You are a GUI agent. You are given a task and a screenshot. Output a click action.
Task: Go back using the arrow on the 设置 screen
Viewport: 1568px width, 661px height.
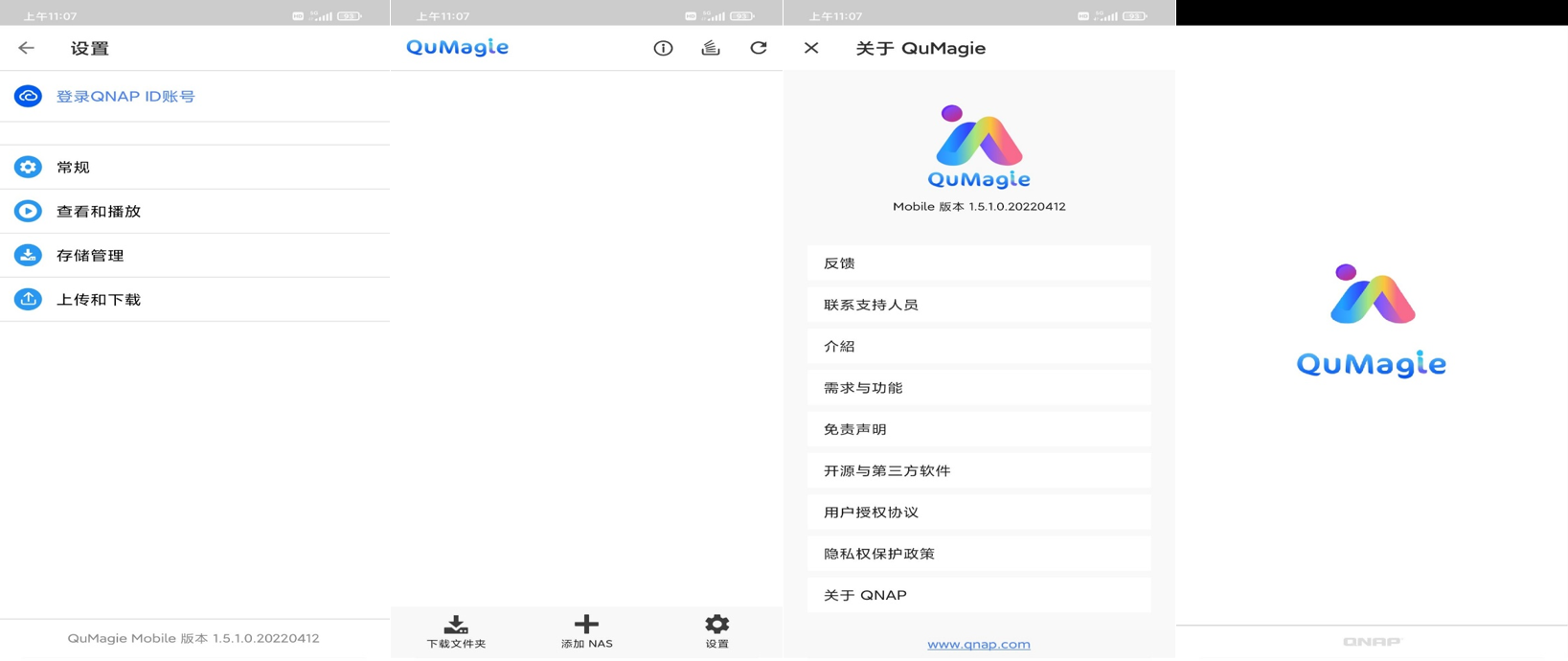point(26,48)
